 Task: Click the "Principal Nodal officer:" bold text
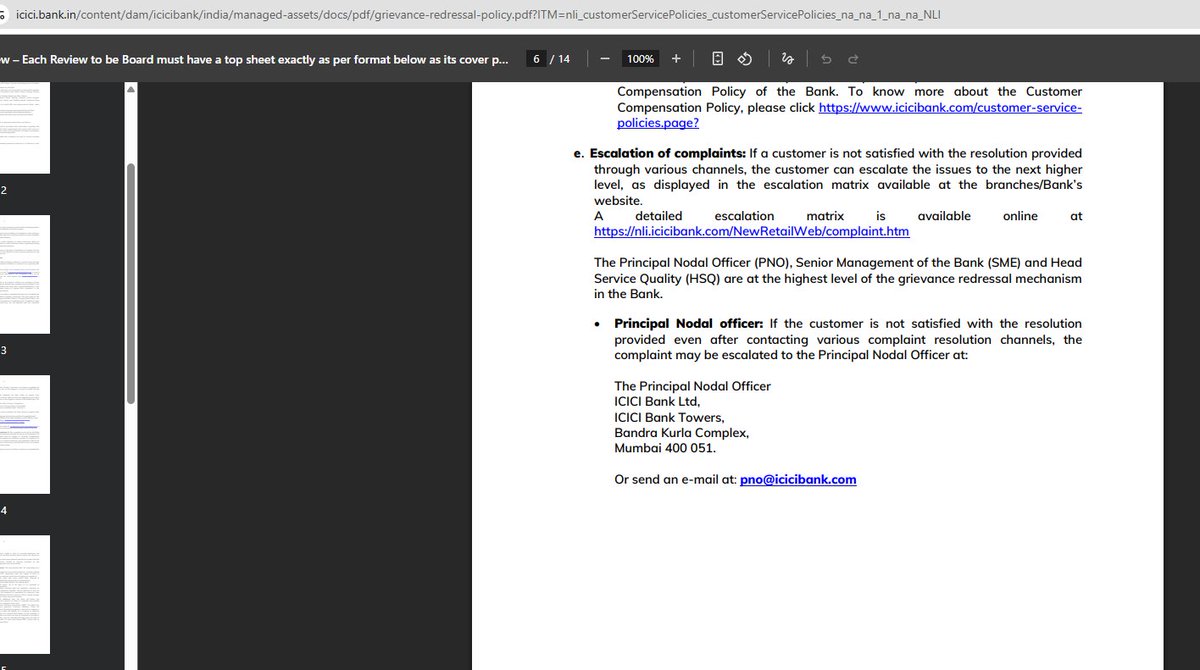pyautogui.click(x=689, y=323)
